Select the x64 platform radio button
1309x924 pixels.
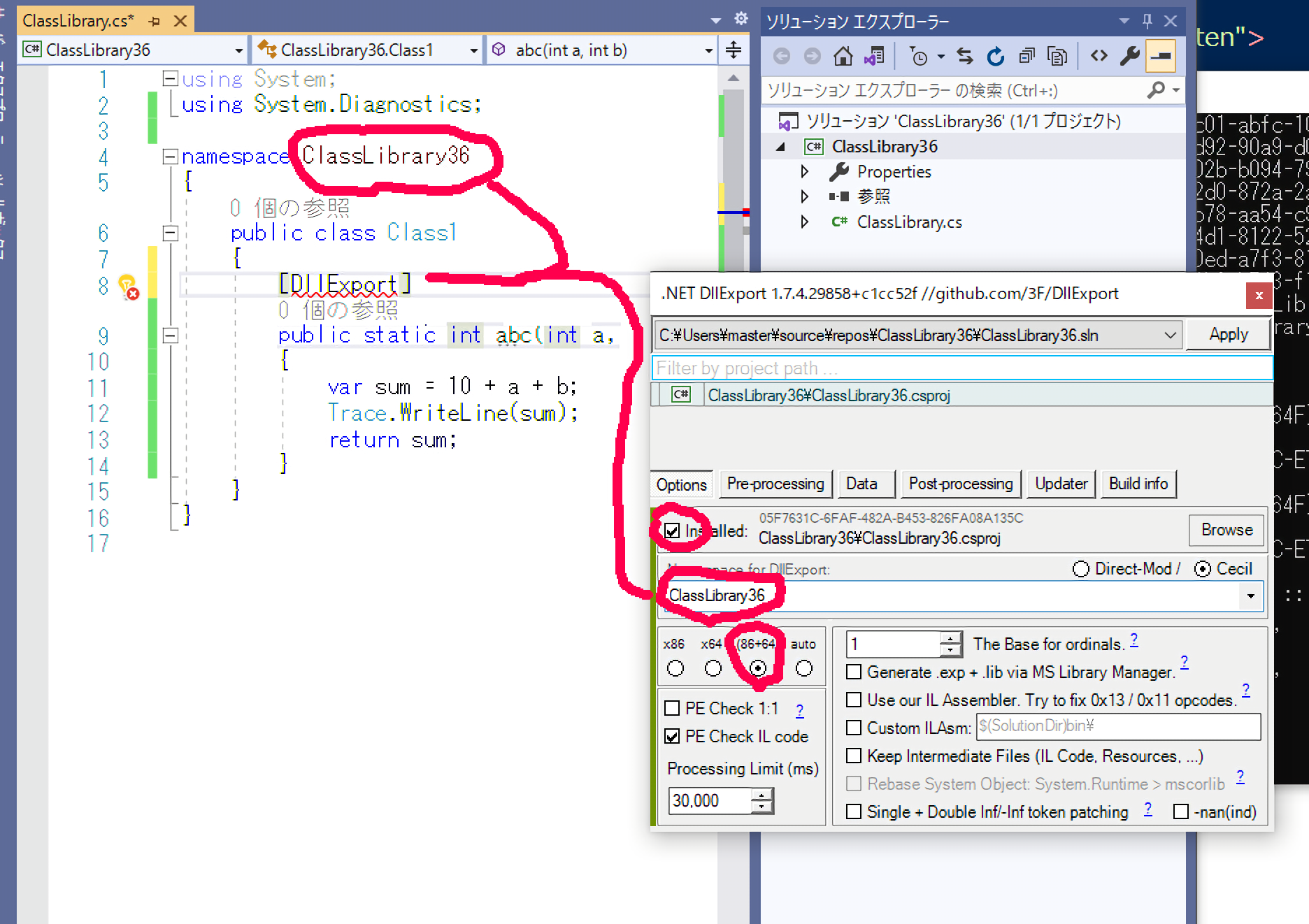click(713, 669)
